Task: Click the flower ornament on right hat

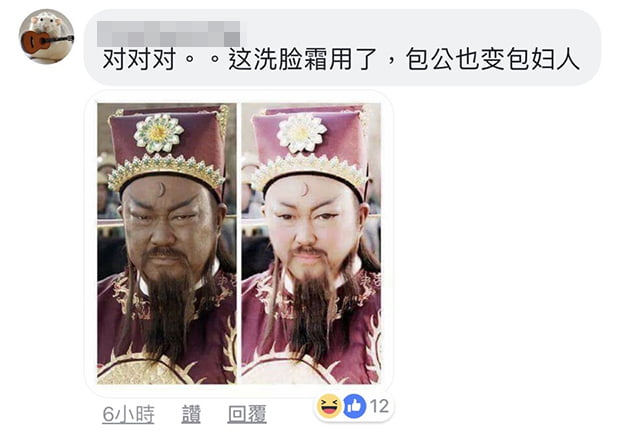Action: click(x=302, y=133)
